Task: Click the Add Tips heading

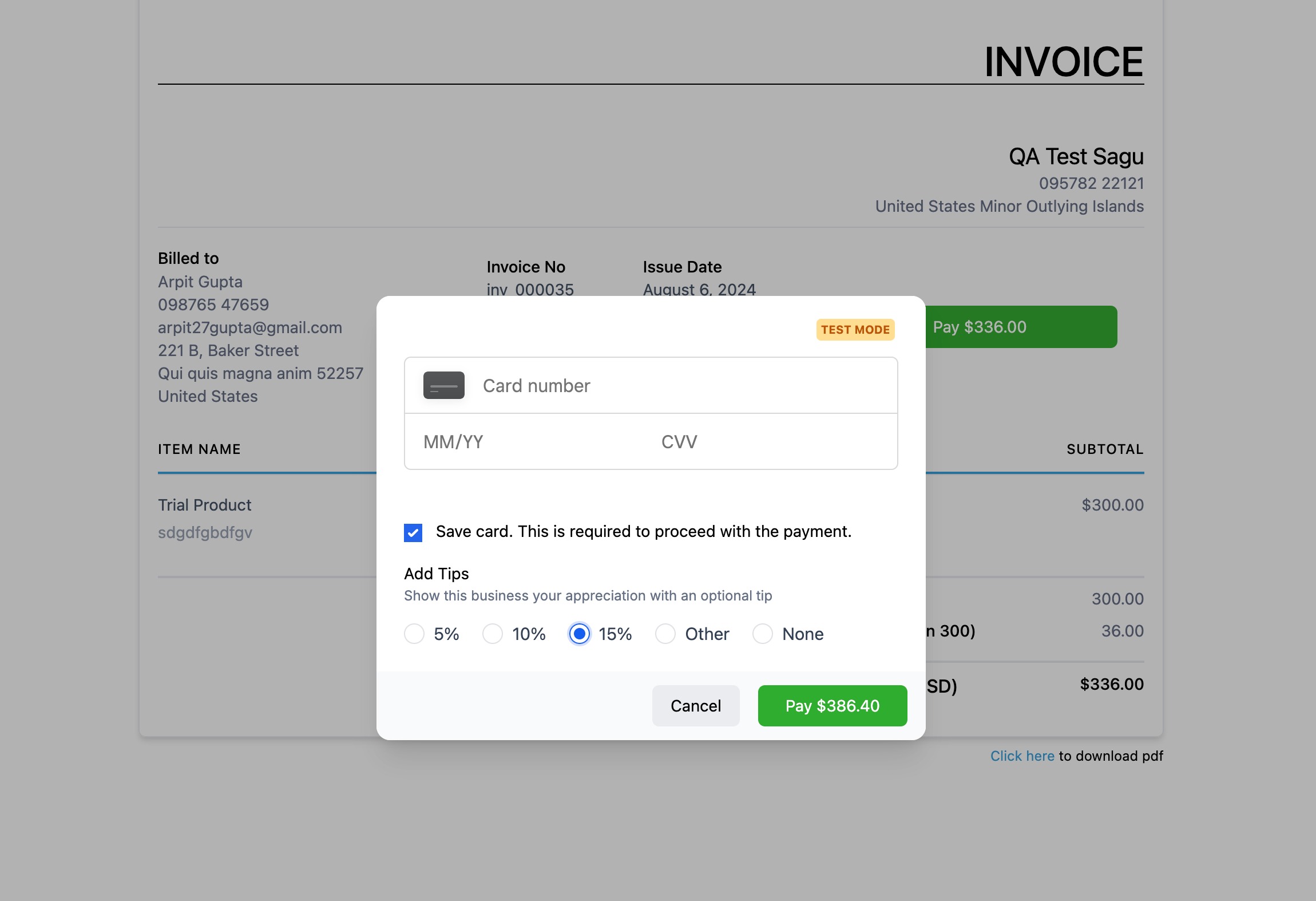Action: [437, 574]
